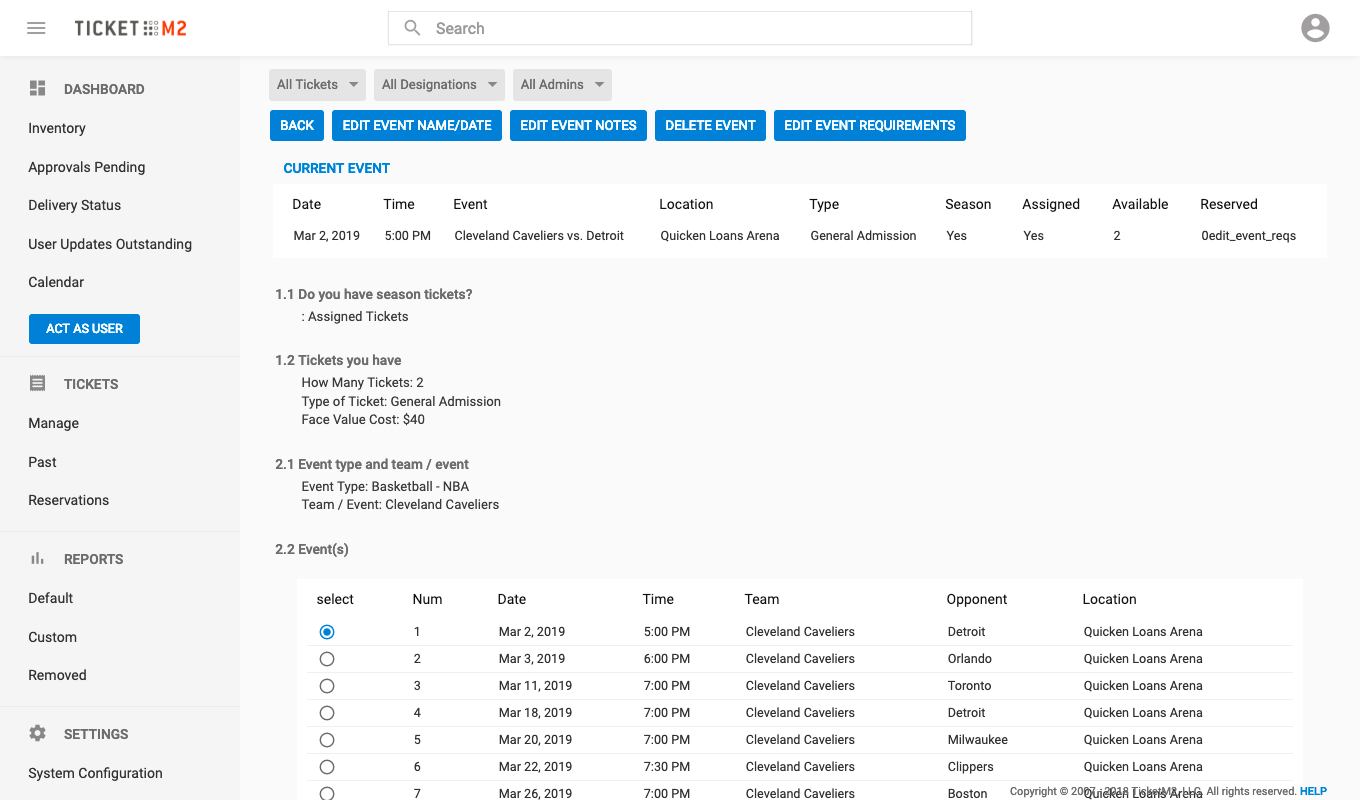The width and height of the screenshot is (1360, 800).
Task: Click the search magnifier icon
Action: [x=412, y=28]
